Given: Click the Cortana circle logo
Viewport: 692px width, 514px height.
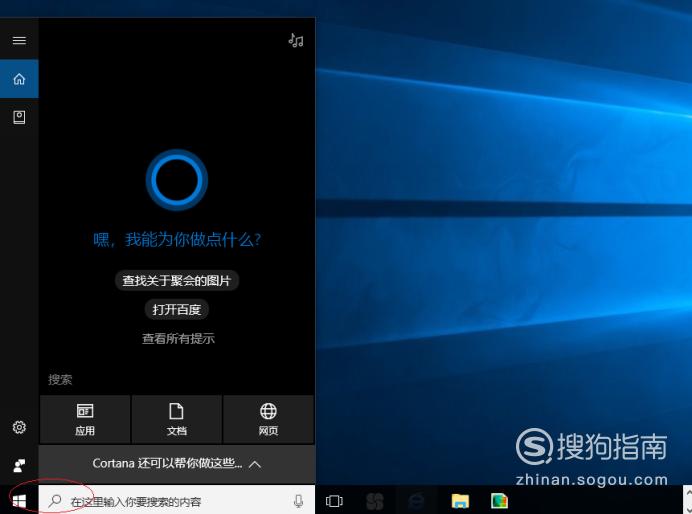Looking at the screenshot, I should (177, 180).
